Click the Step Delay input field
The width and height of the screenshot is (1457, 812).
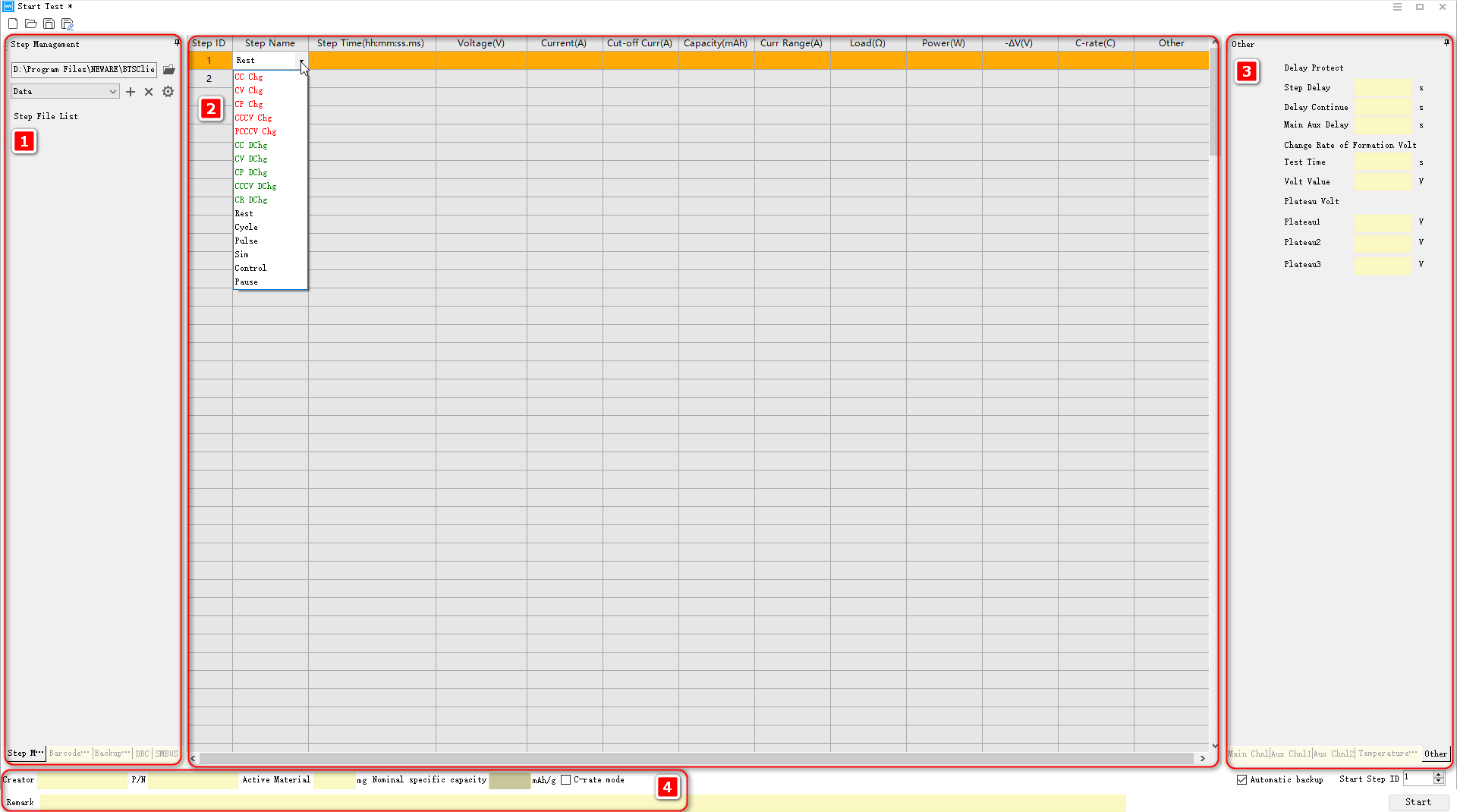(1383, 88)
